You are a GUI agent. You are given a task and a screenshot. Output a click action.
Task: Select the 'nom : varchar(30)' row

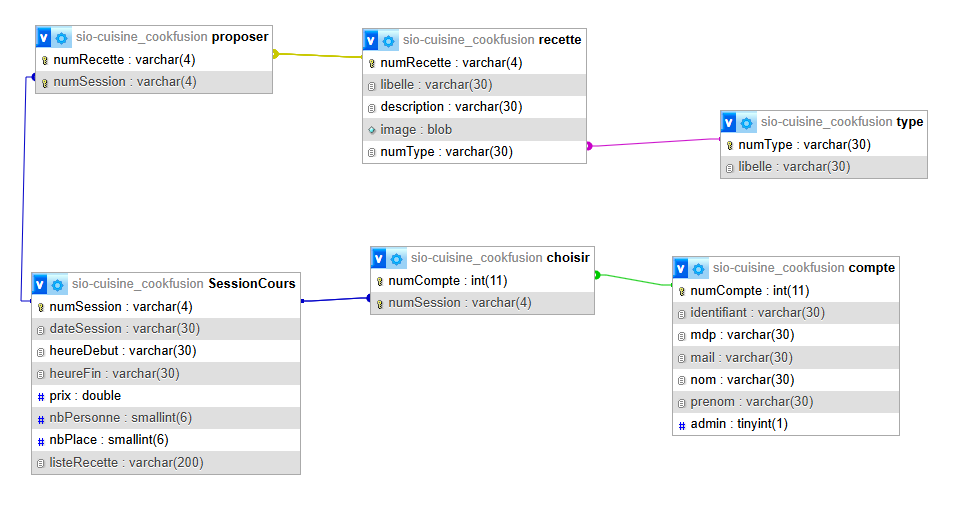coord(786,379)
